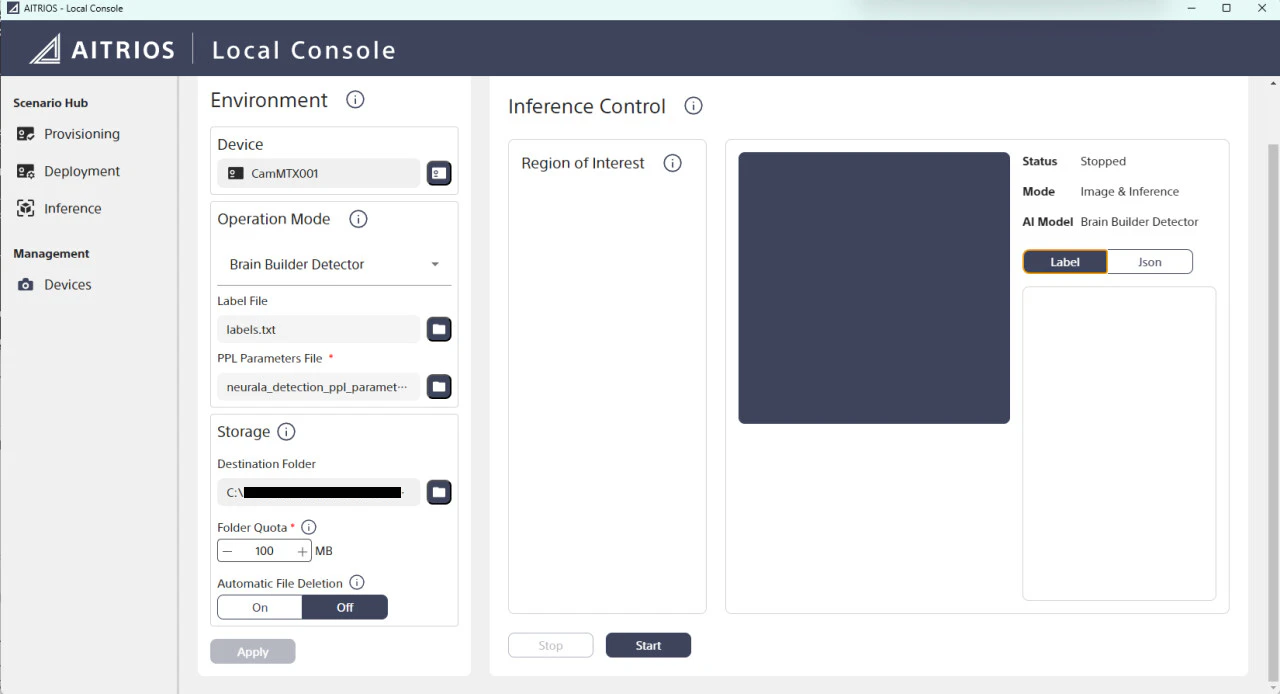Click the neurala_detection_ppl_paramet… field
The image size is (1280, 694).
pos(319,387)
